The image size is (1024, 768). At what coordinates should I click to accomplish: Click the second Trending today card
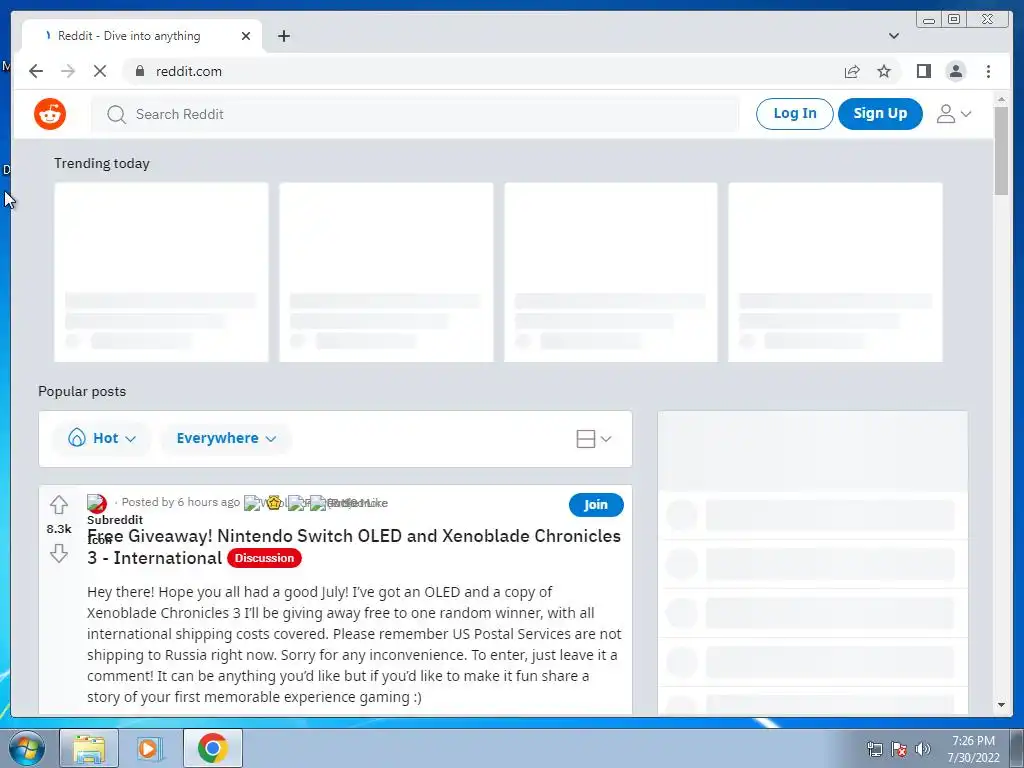(386, 272)
